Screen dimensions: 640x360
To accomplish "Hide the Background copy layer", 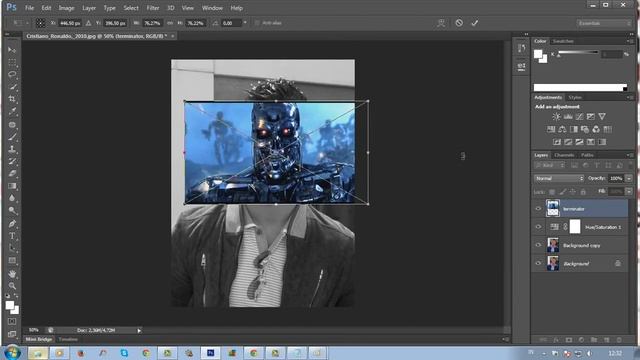I will click(538, 245).
